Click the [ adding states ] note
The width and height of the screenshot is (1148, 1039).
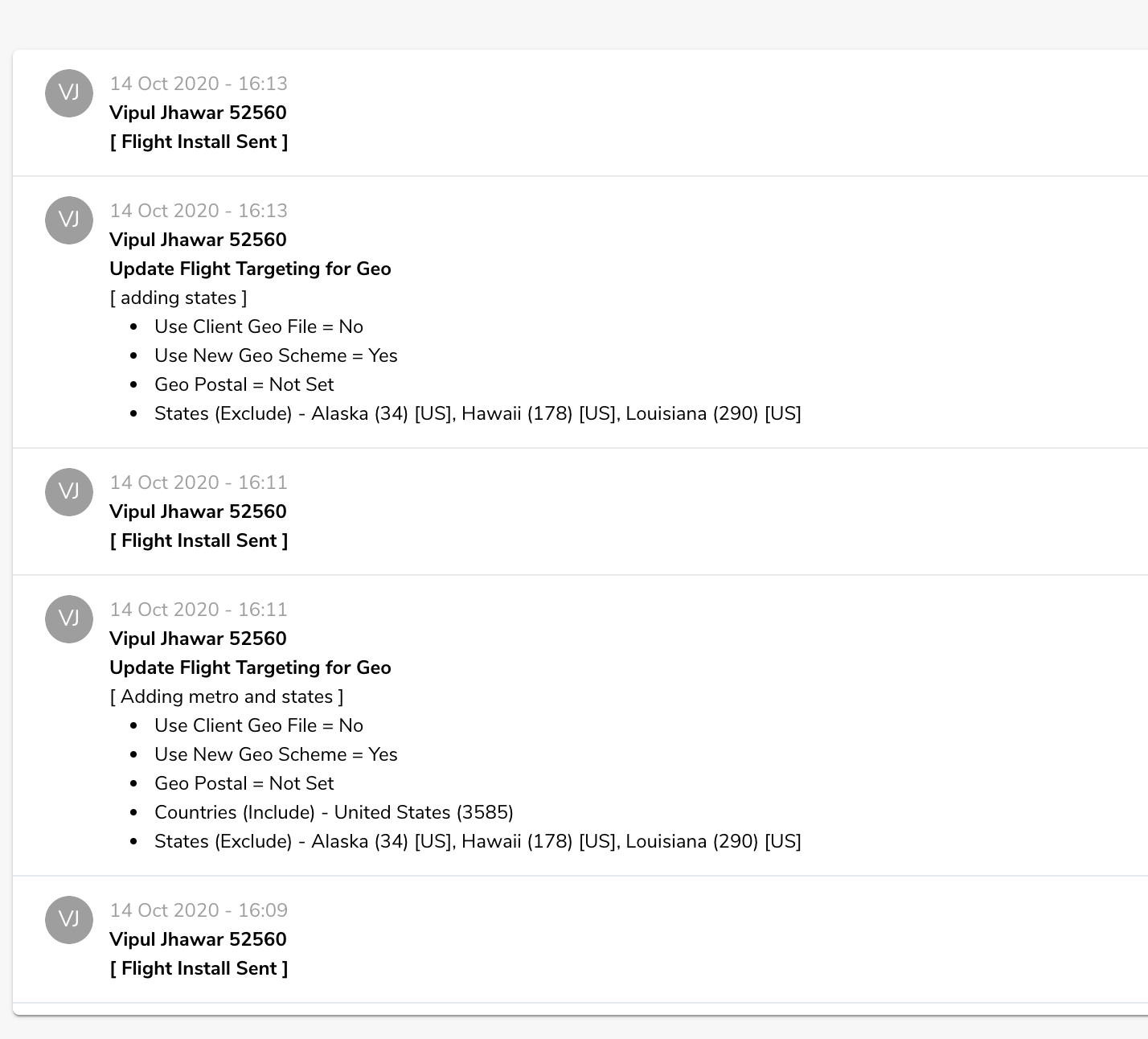click(178, 298)
